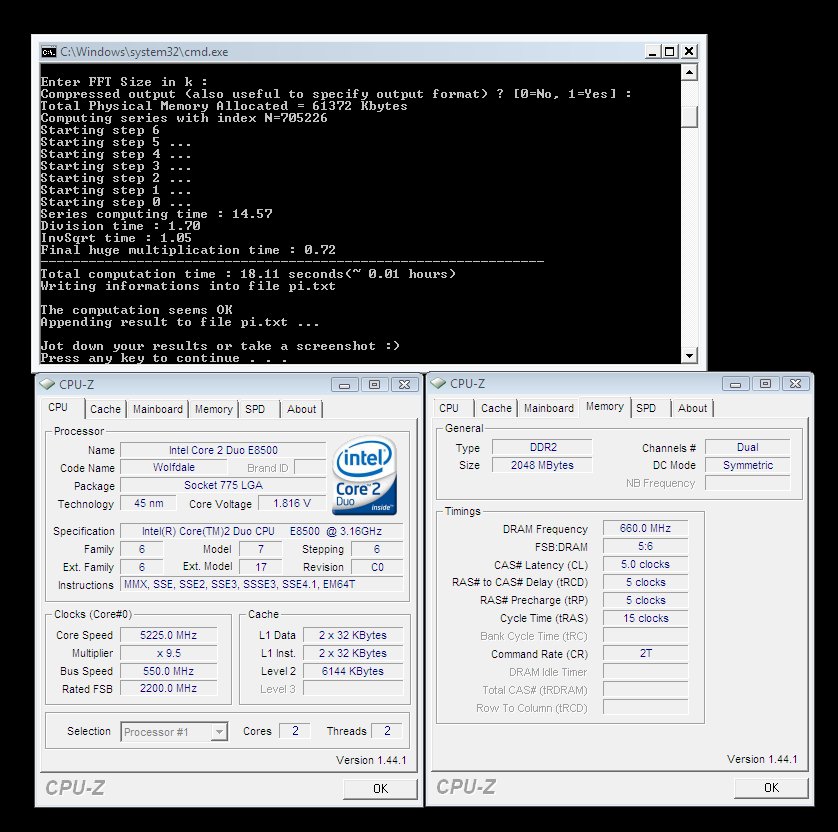Click the cmd scrollbar up arrow
The image size is (838, 832).
(x=689, y=72)
